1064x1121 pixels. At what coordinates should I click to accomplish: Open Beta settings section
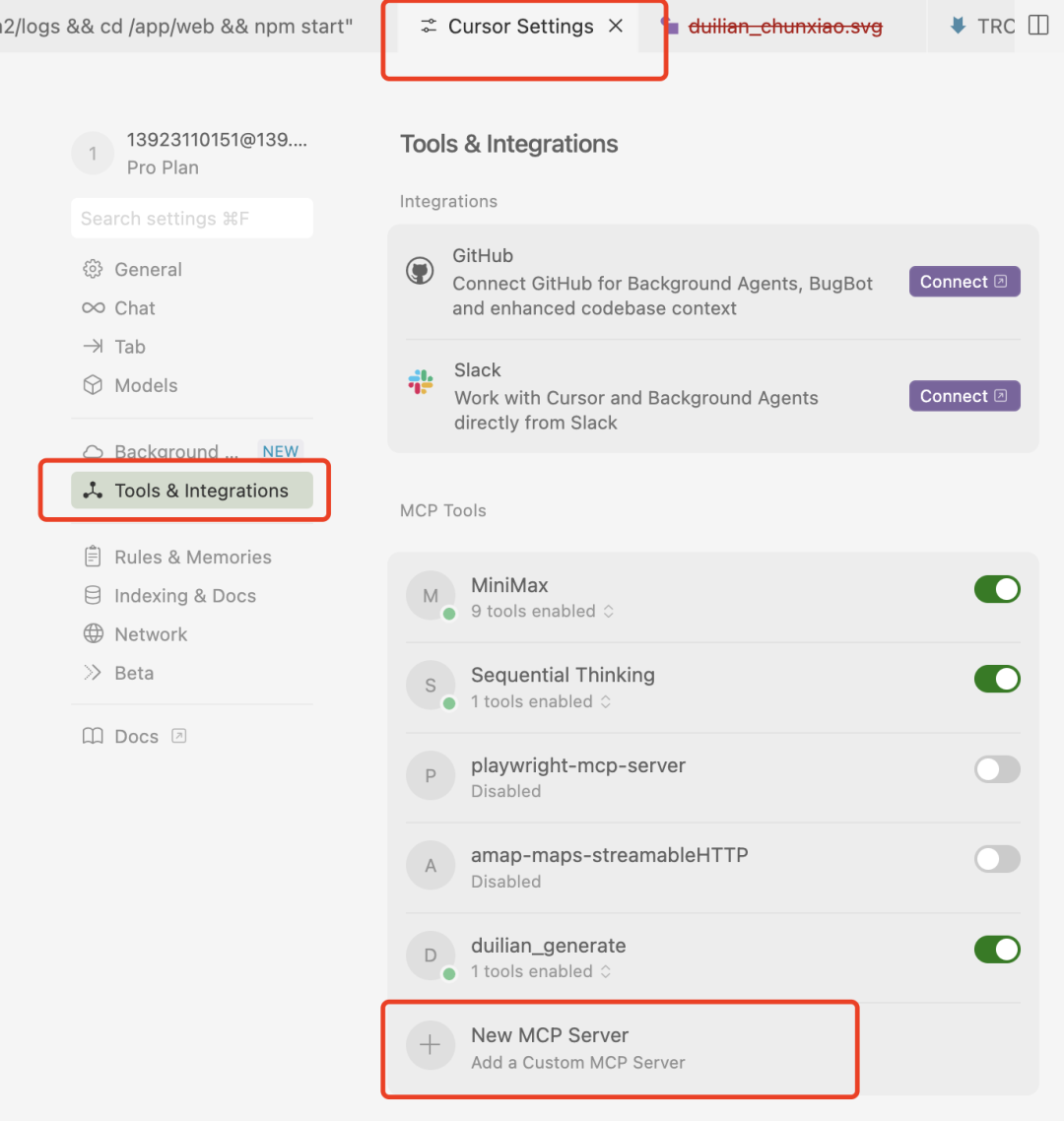click(192, 673)
